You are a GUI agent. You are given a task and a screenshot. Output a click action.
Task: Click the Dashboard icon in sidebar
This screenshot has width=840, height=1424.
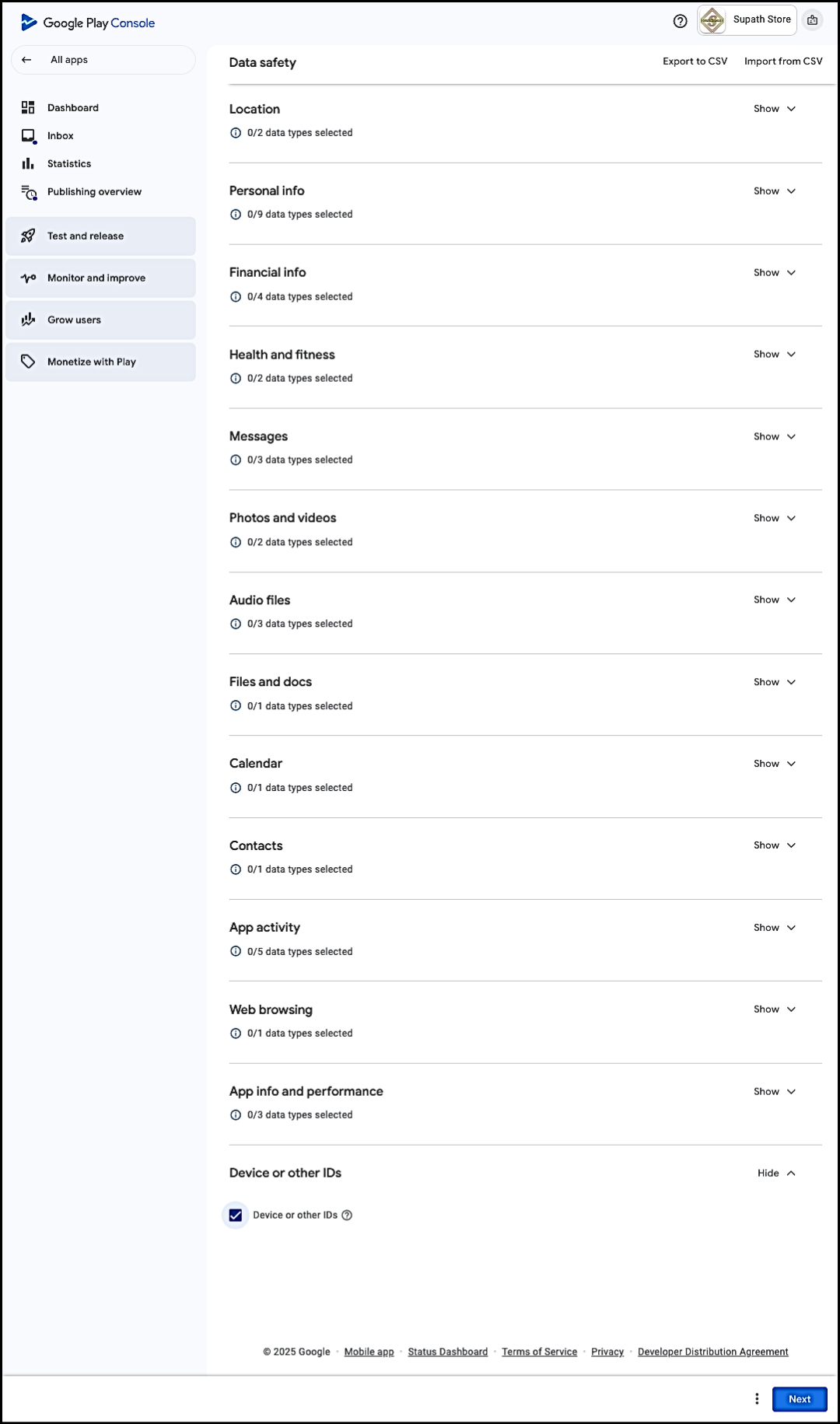(x=28, y=107)
